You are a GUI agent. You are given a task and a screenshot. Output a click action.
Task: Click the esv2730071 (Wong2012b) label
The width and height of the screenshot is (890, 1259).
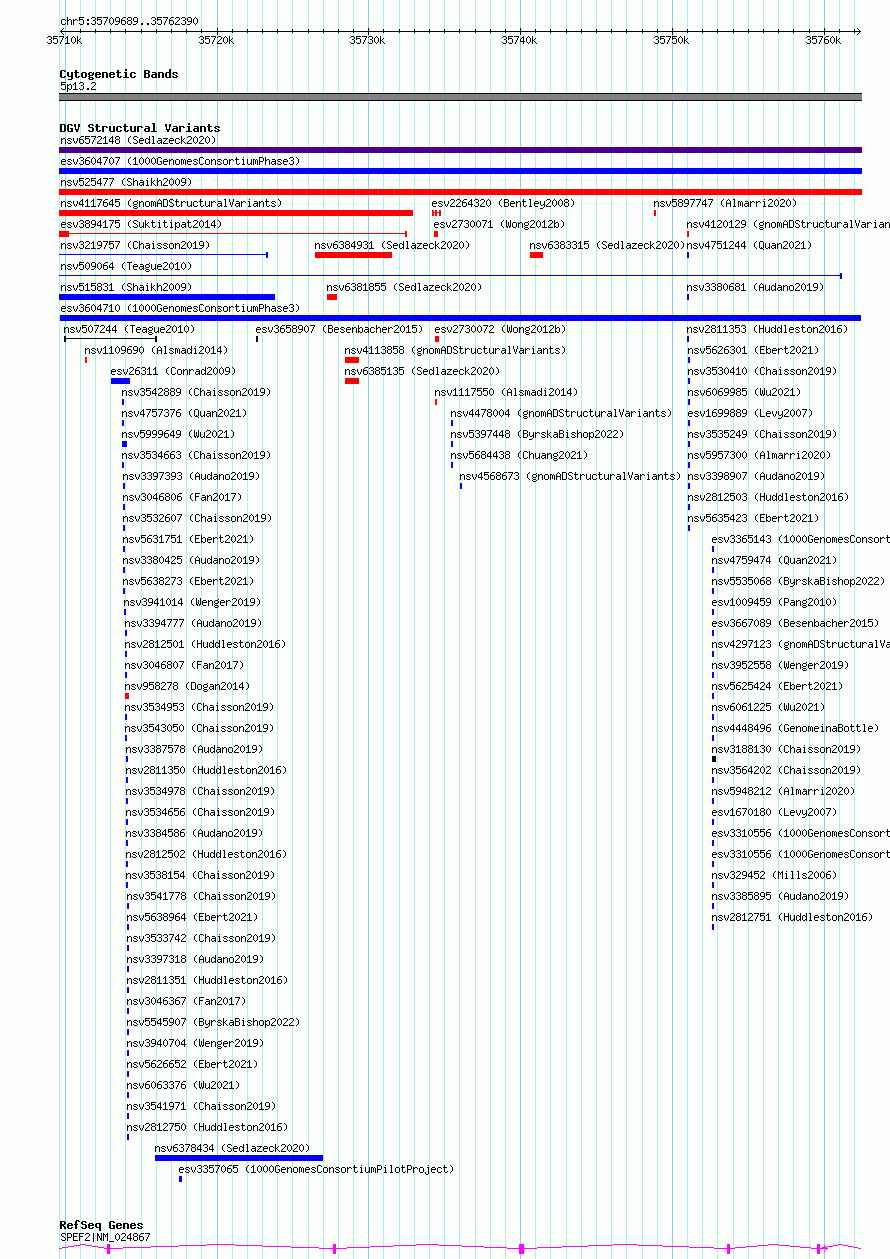(x=499, y=224)
